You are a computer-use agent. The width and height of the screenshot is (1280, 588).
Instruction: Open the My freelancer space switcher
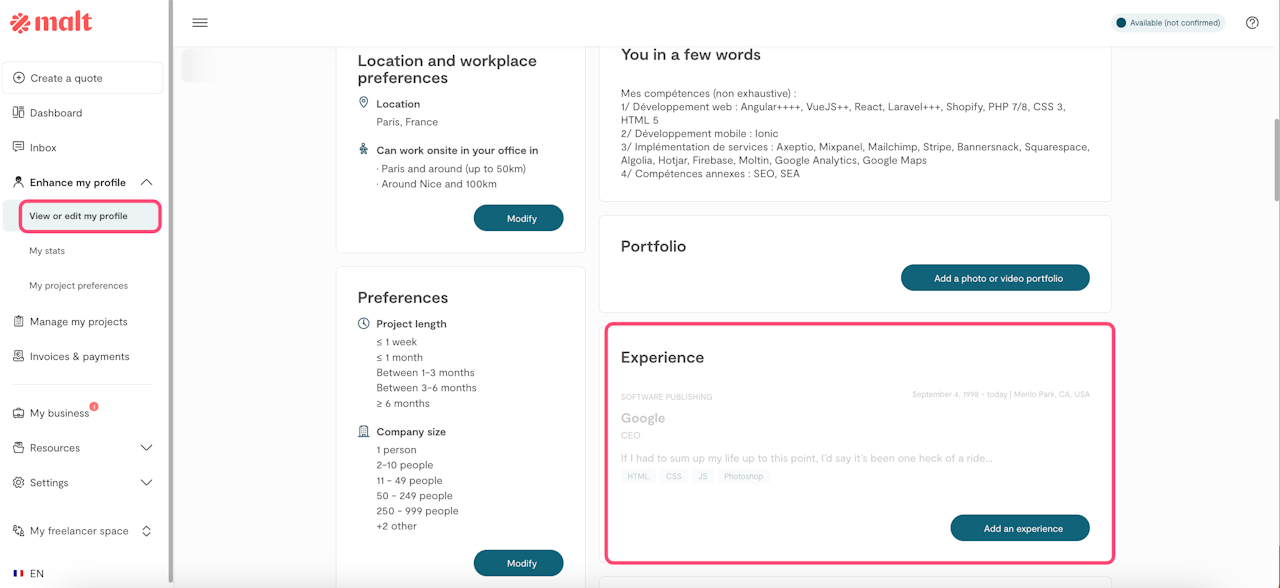pos(146,531)
